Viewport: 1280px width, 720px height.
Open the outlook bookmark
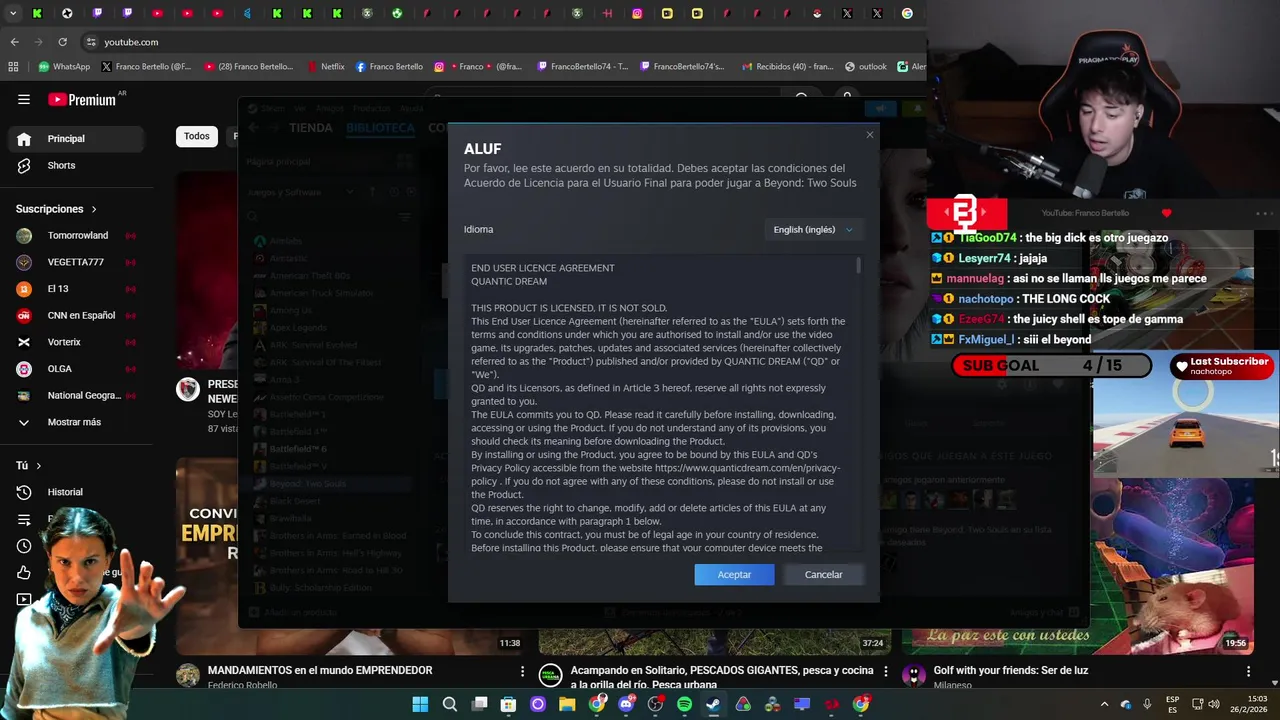point(866,67)
